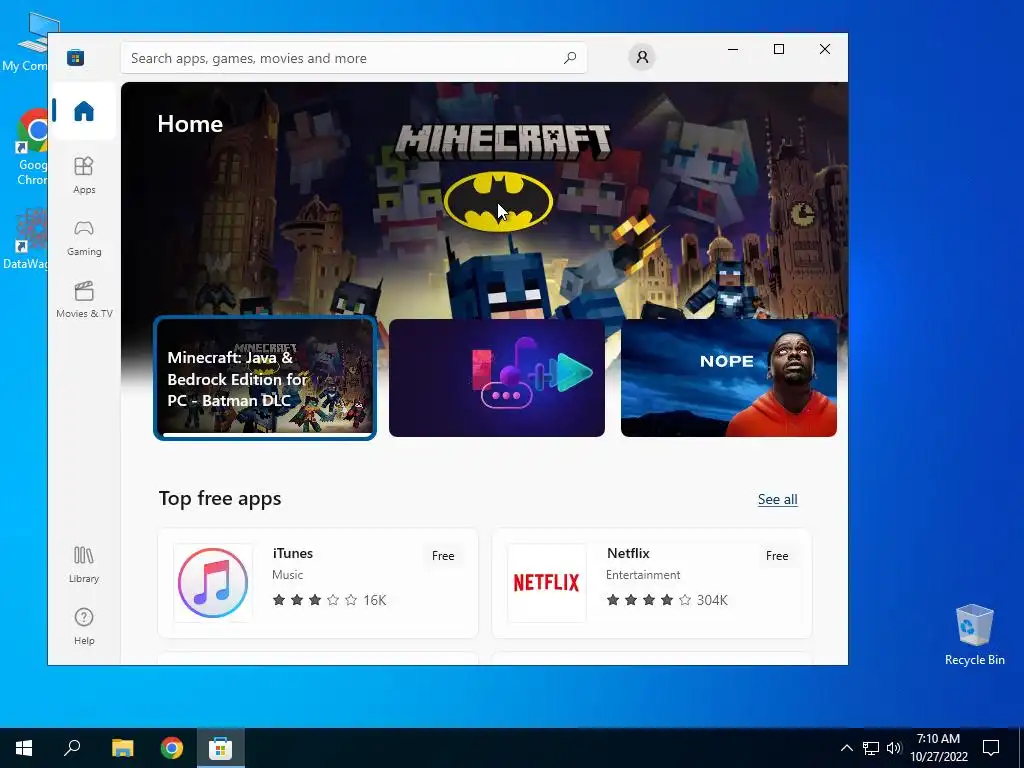Focus the Search apps, games, movies field

[x=353, y=58]
